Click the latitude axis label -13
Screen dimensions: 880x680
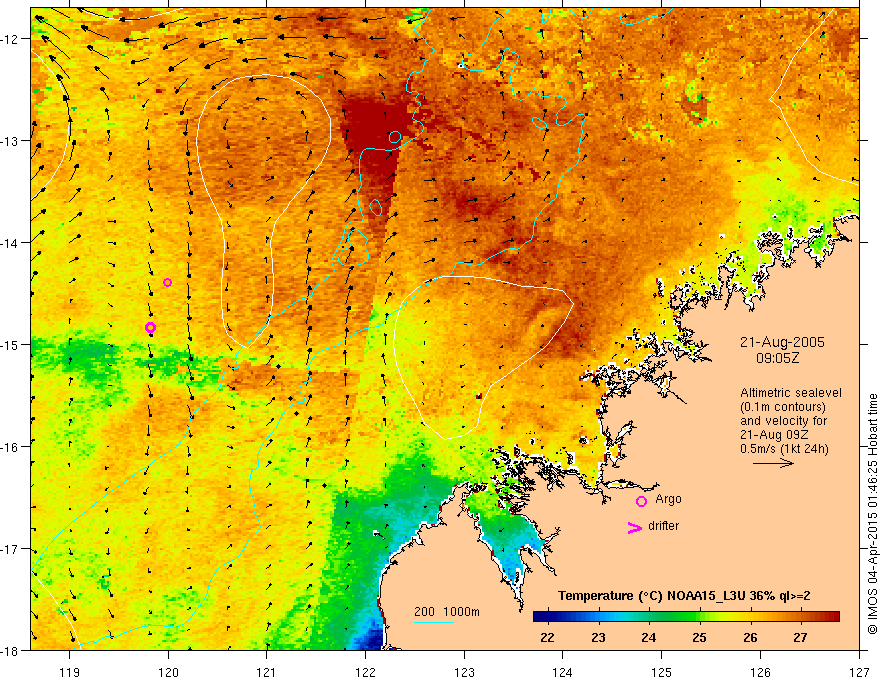click(x=10, y=141)
